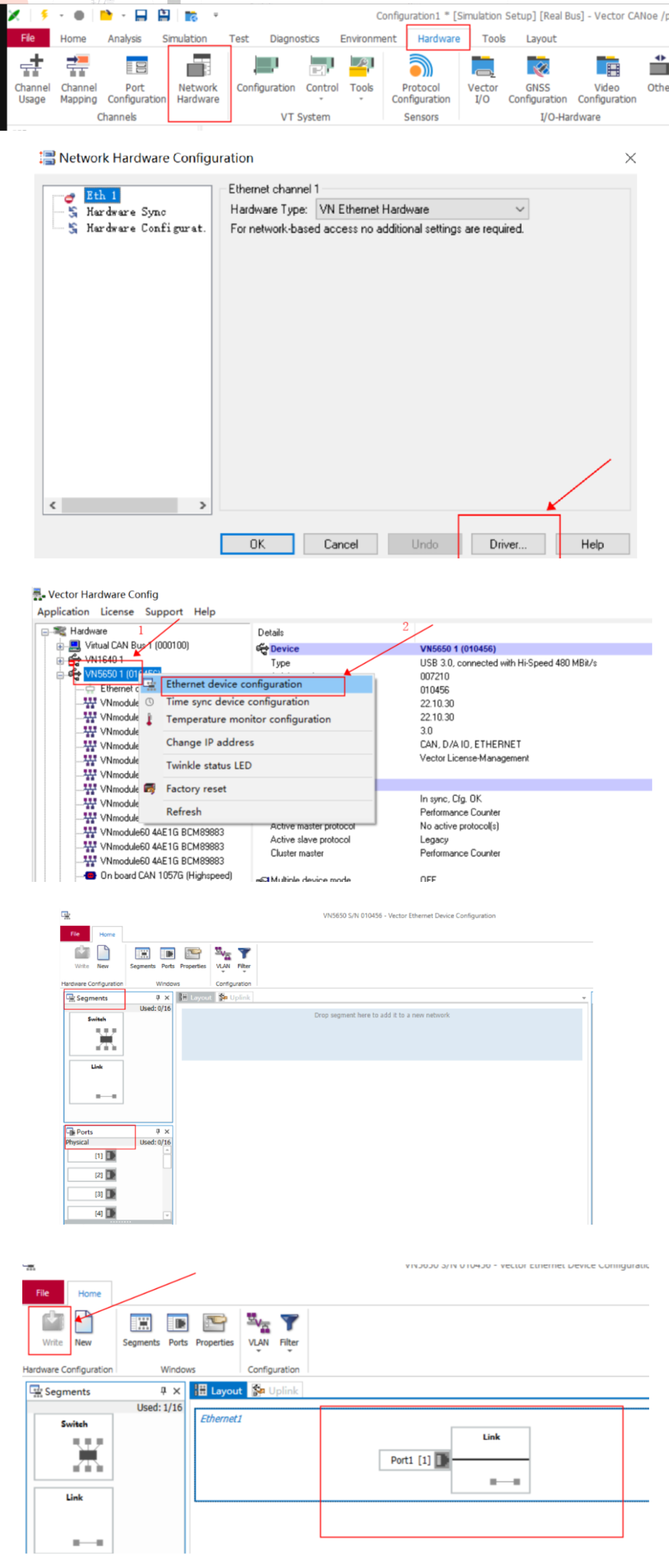Expand VN1640 1 tree node
The width and height of the screenshot is (669, 1568).
click(59, 660)
